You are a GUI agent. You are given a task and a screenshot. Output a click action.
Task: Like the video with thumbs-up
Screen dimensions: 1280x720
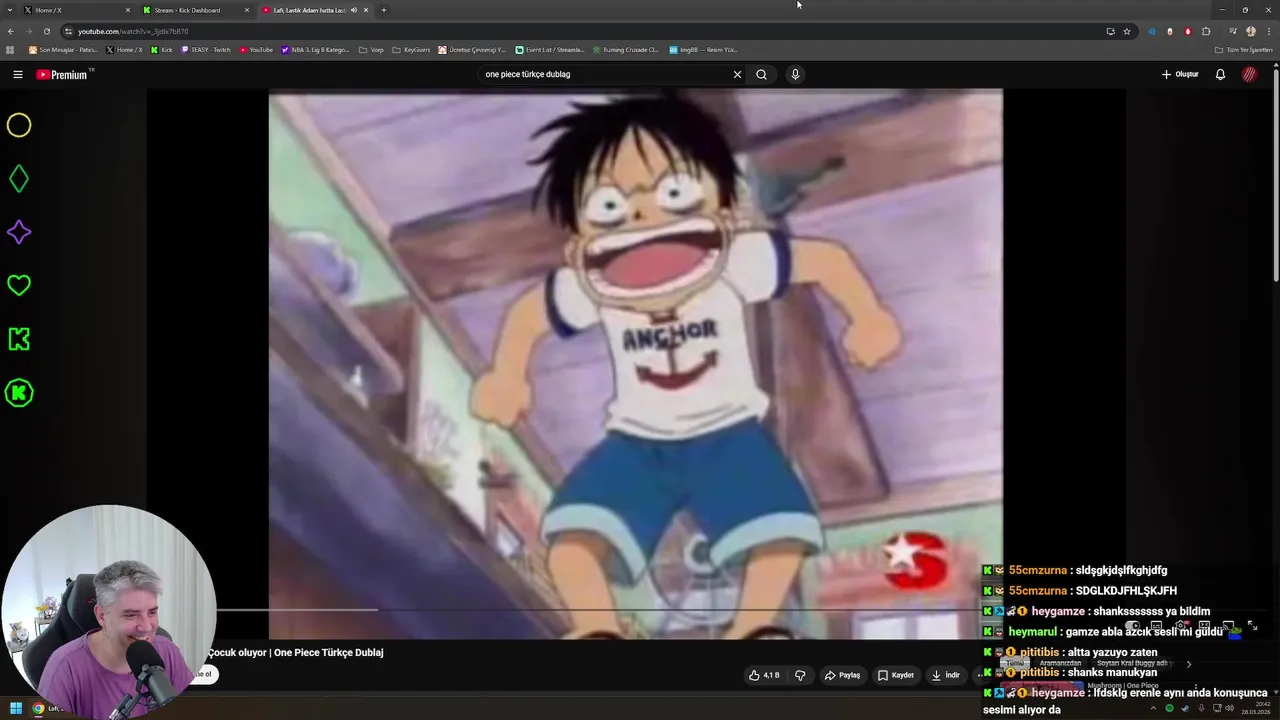(x=764, y=675)
